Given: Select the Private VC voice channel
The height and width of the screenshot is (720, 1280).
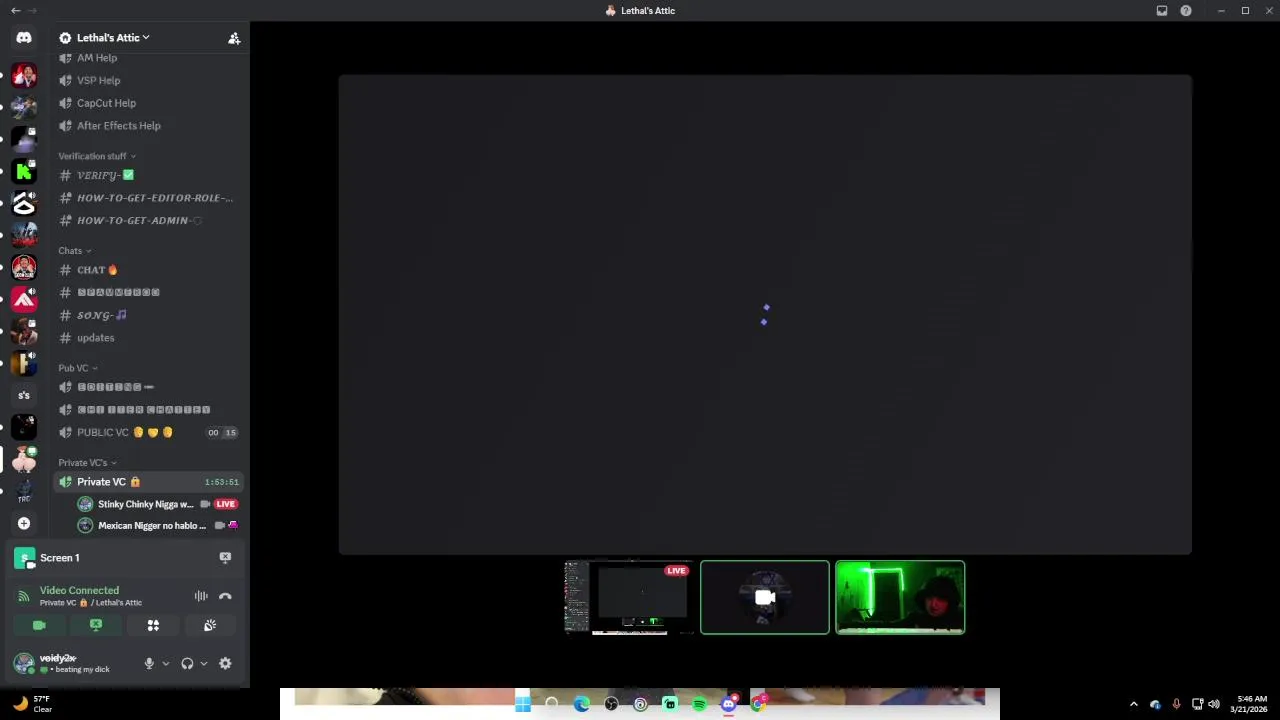Looking at the screenshot, I should pyautogui.click(x=148, y=482).
